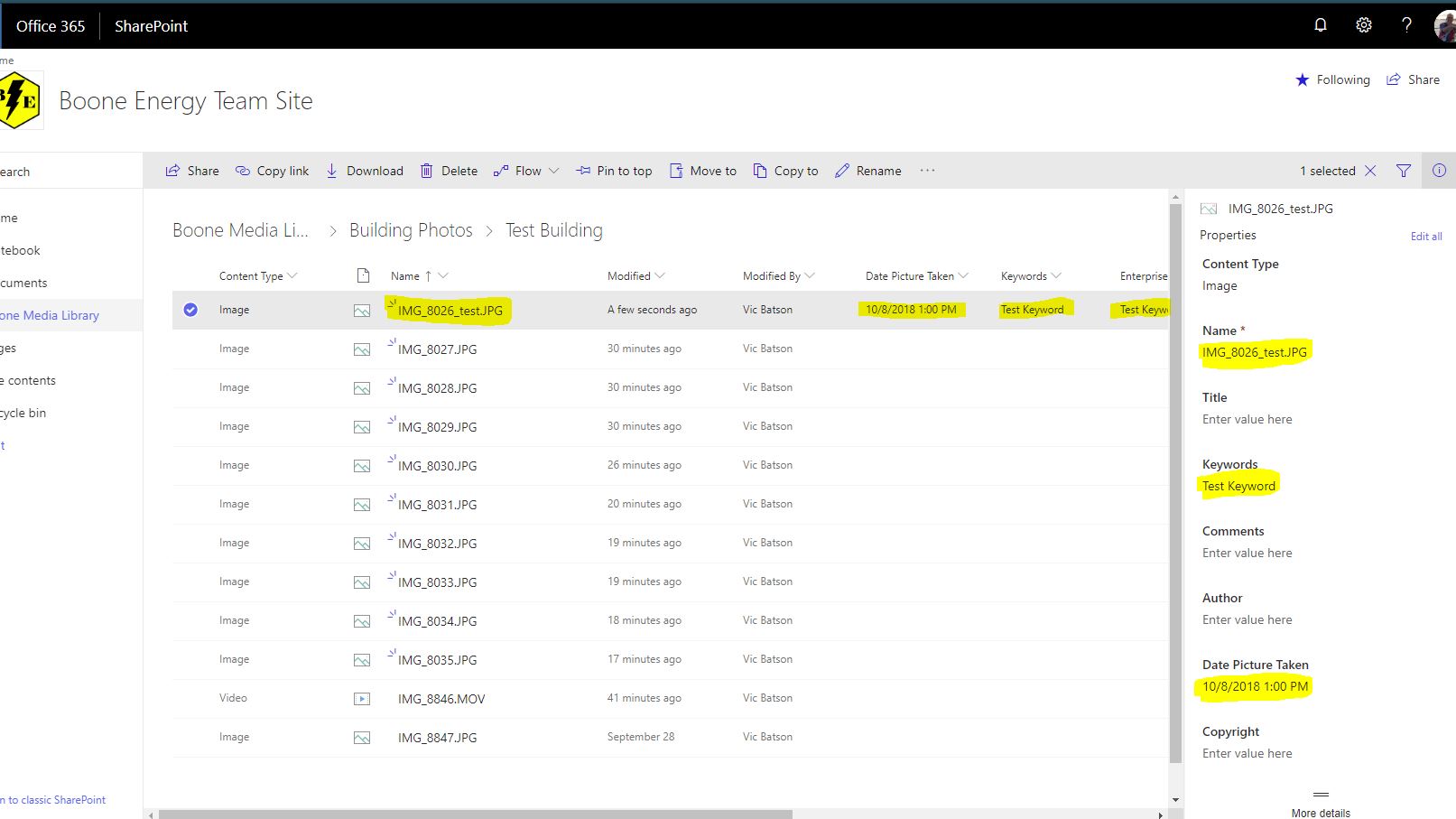This screenshot has width=1456, height=819.
Task: Click the Delete trash toolbar button
Action: 449,171
